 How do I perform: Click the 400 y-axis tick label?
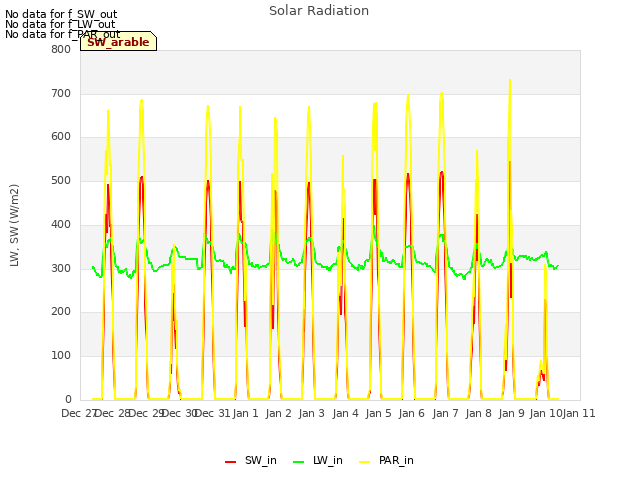point(61,224)
